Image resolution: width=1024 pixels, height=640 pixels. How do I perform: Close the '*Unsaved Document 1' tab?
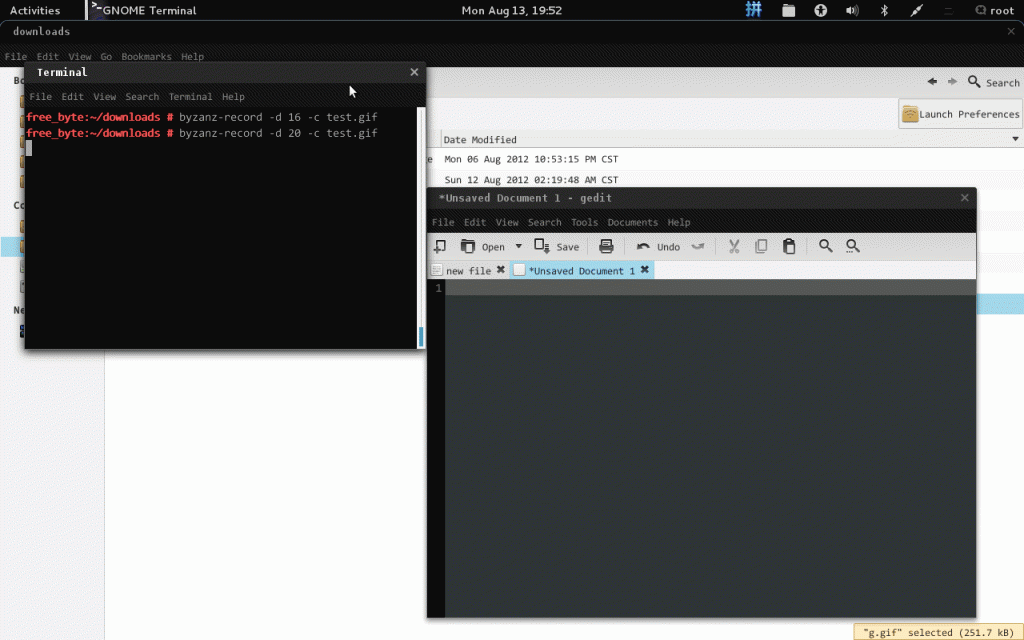pos(645,270)
